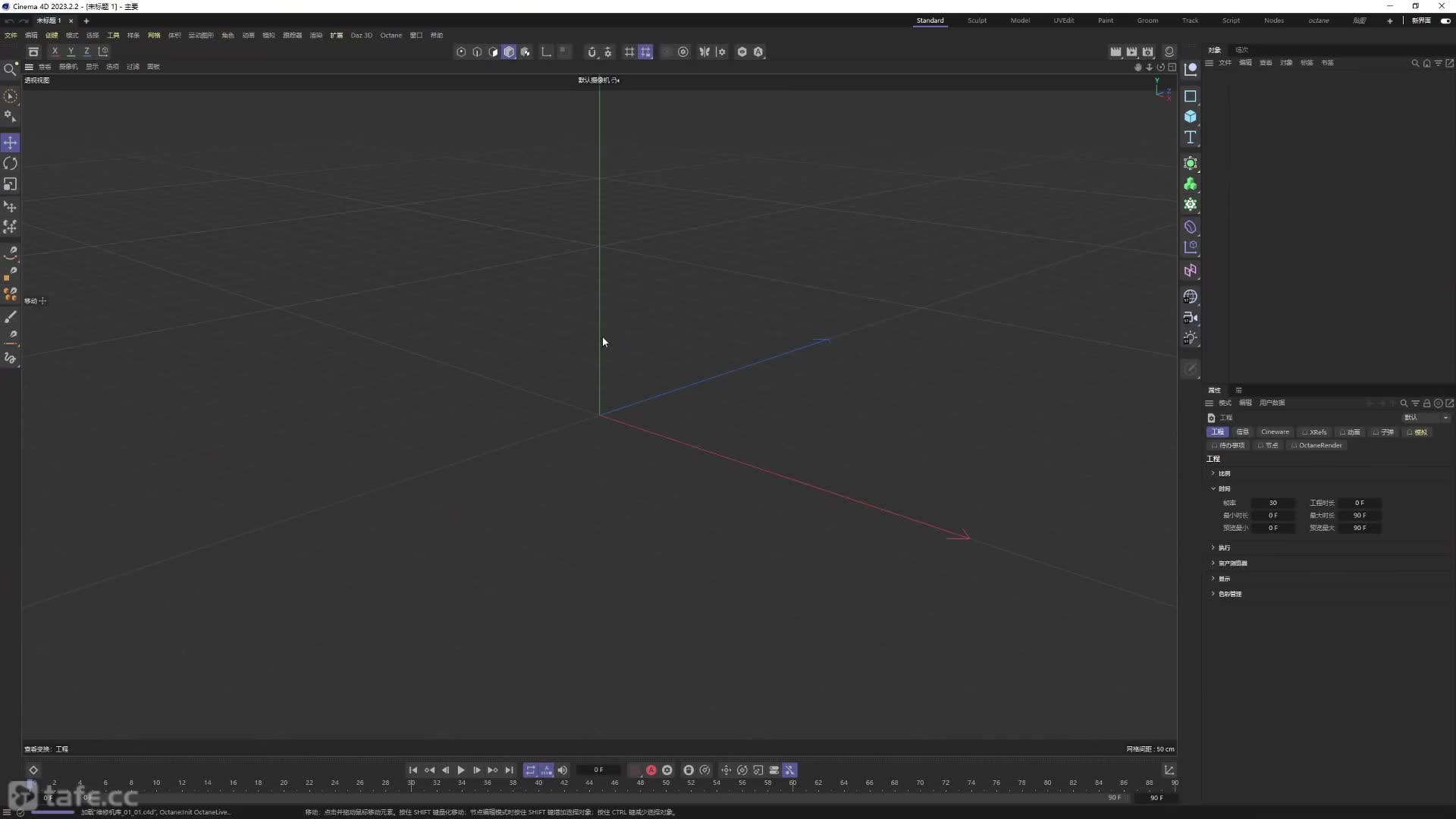Select the Rotate tool in left toolbar
This screenshot has height=819, width=1456.
tap(10, 164)
